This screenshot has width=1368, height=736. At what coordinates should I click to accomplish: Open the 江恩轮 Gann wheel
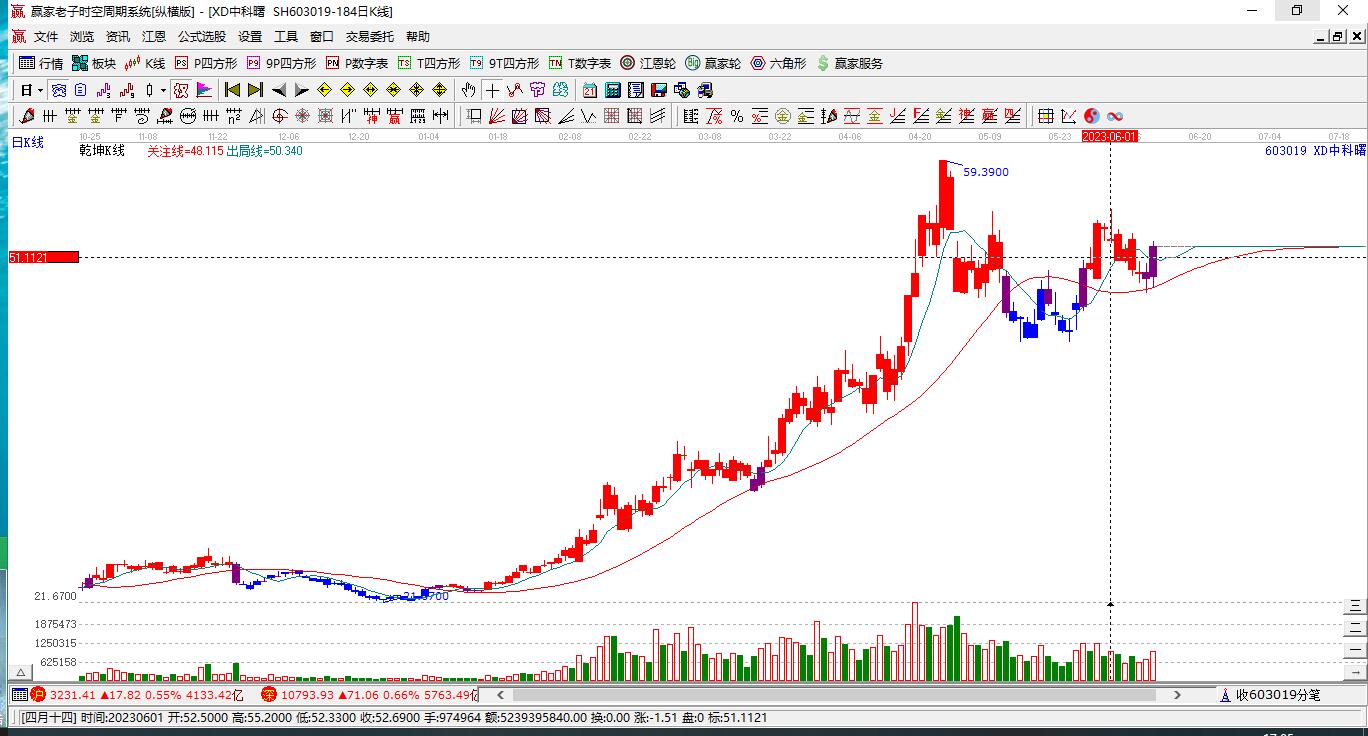pyautogui.click(x=648, y=63)
